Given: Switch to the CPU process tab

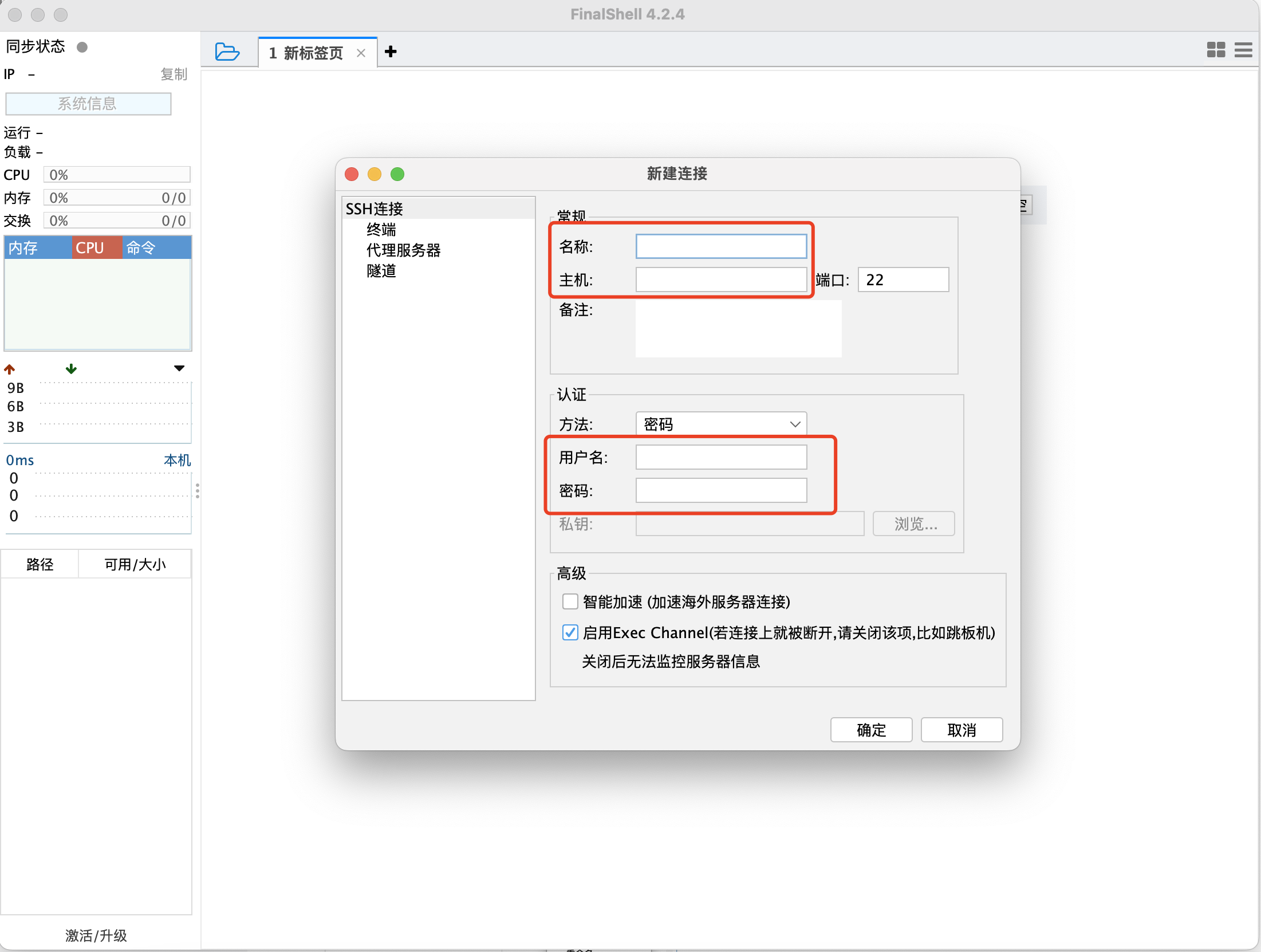Looking at the screenshot, I should [x=97, y=247].
